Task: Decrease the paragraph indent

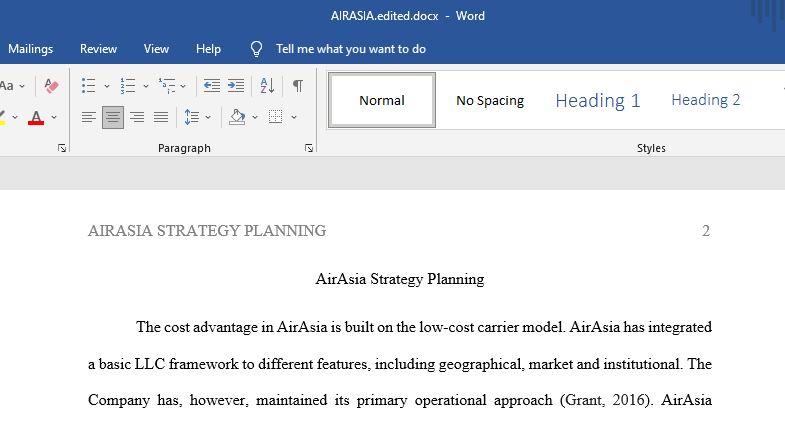Action: point(212,86)
